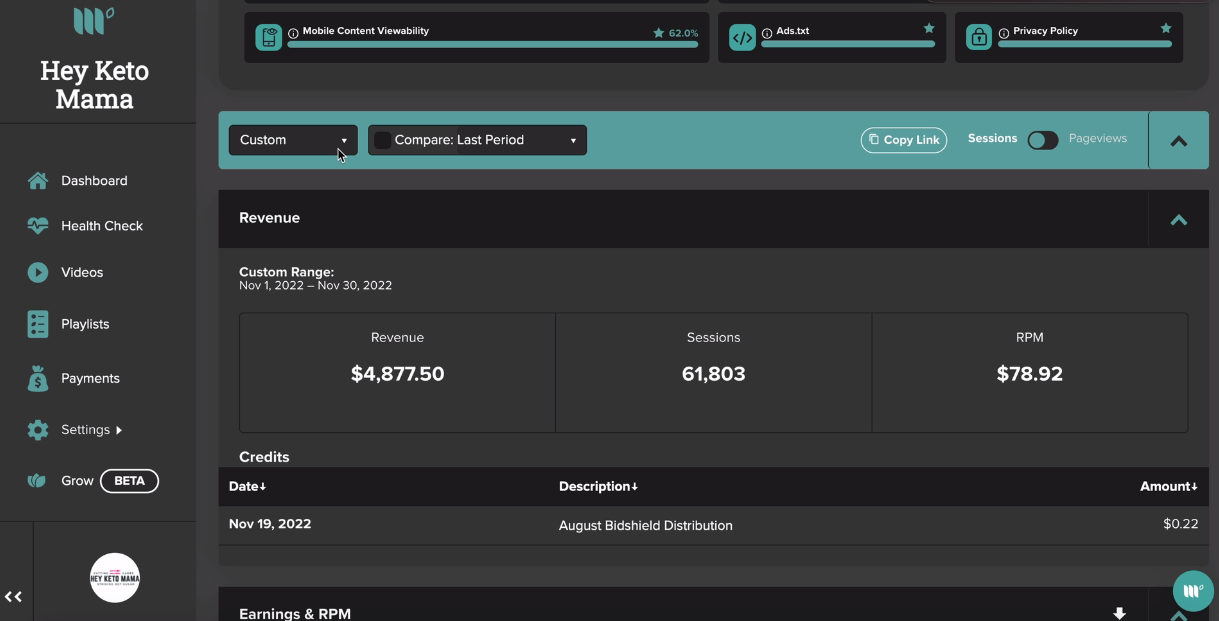
Task: Open the Mediavine chat widget bubble
Action: click(x=1192, y=591)
